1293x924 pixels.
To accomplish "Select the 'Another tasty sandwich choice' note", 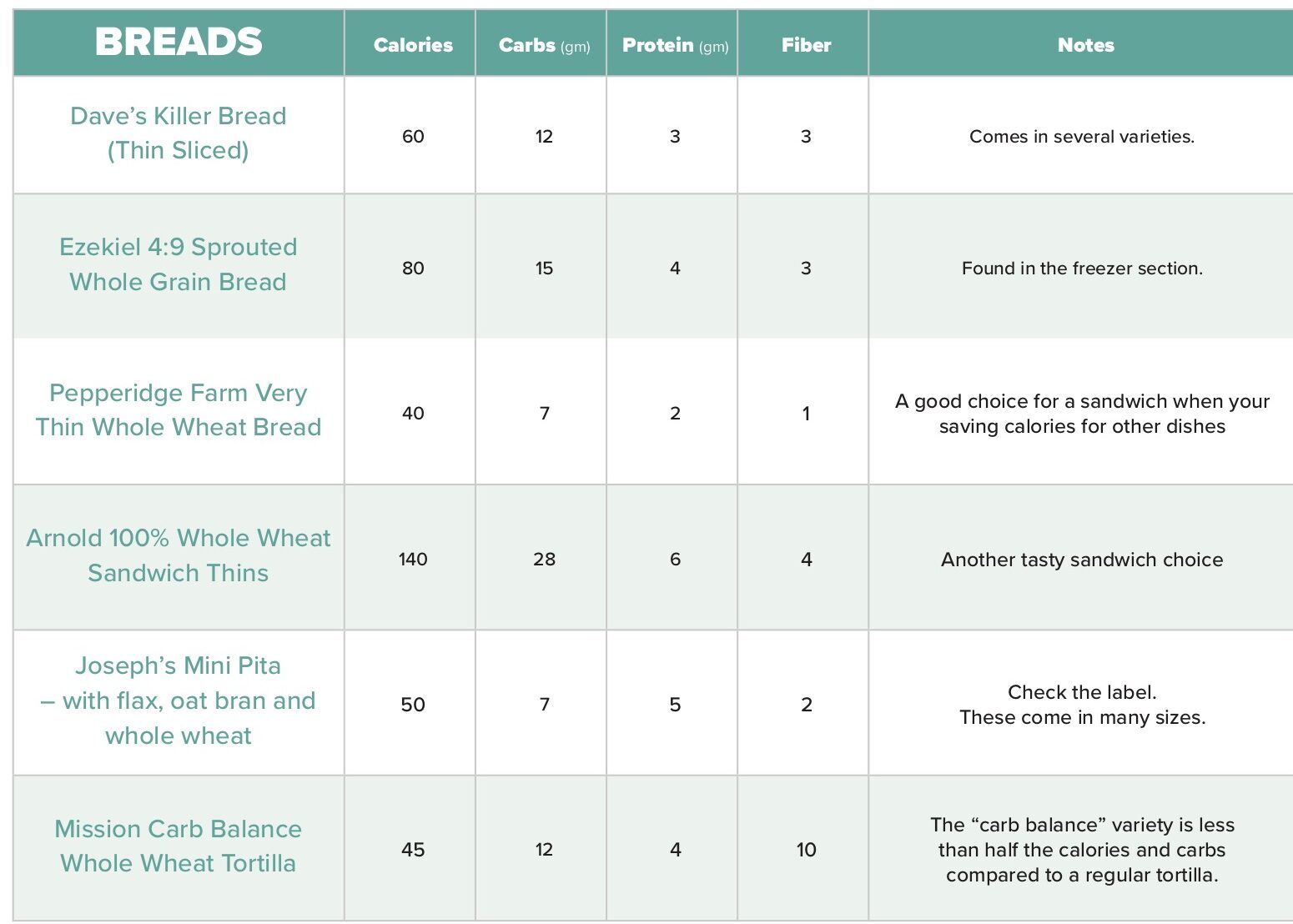I will 1082,560.
